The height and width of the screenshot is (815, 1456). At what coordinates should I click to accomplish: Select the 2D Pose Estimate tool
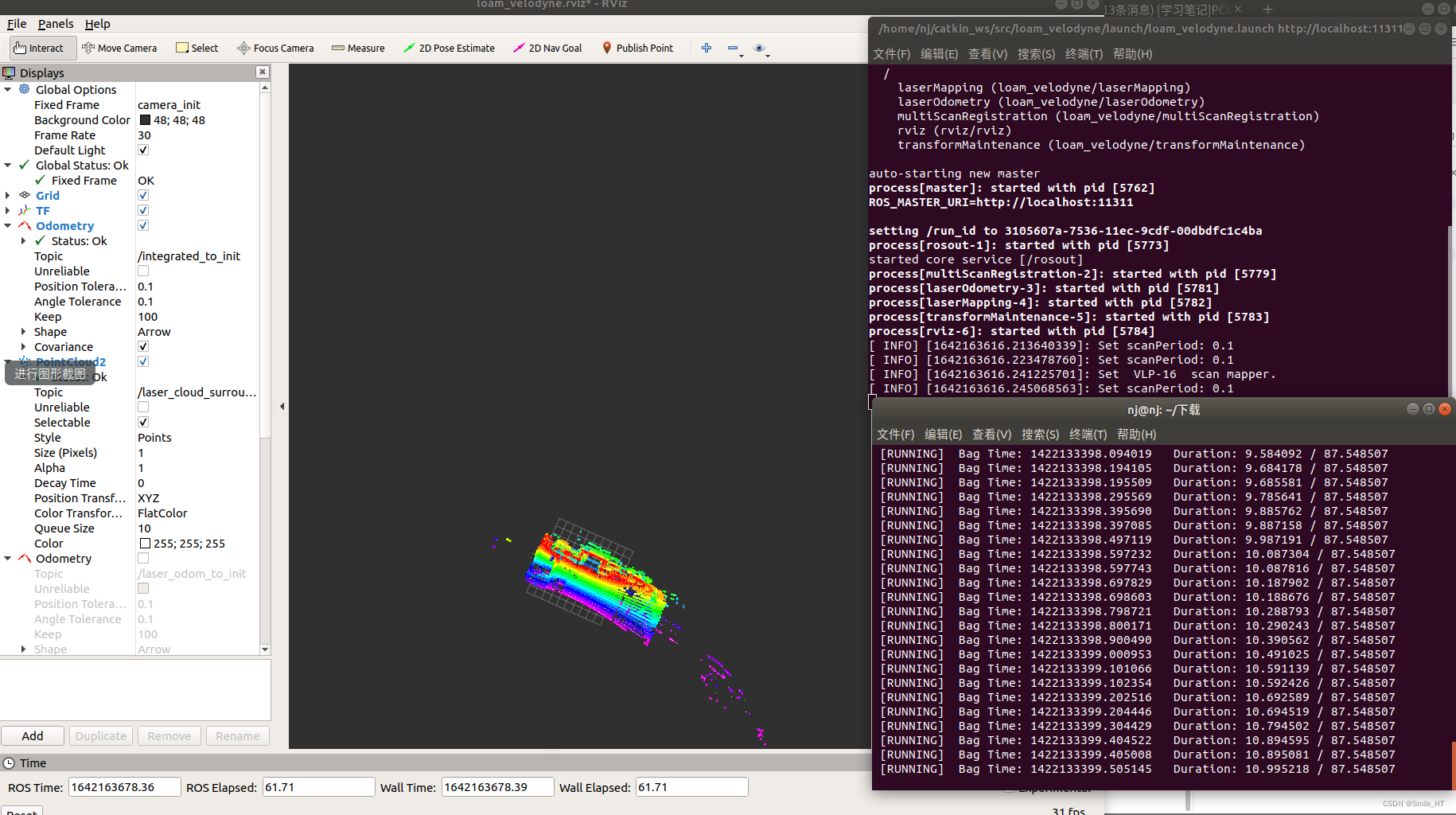(449, 48)
